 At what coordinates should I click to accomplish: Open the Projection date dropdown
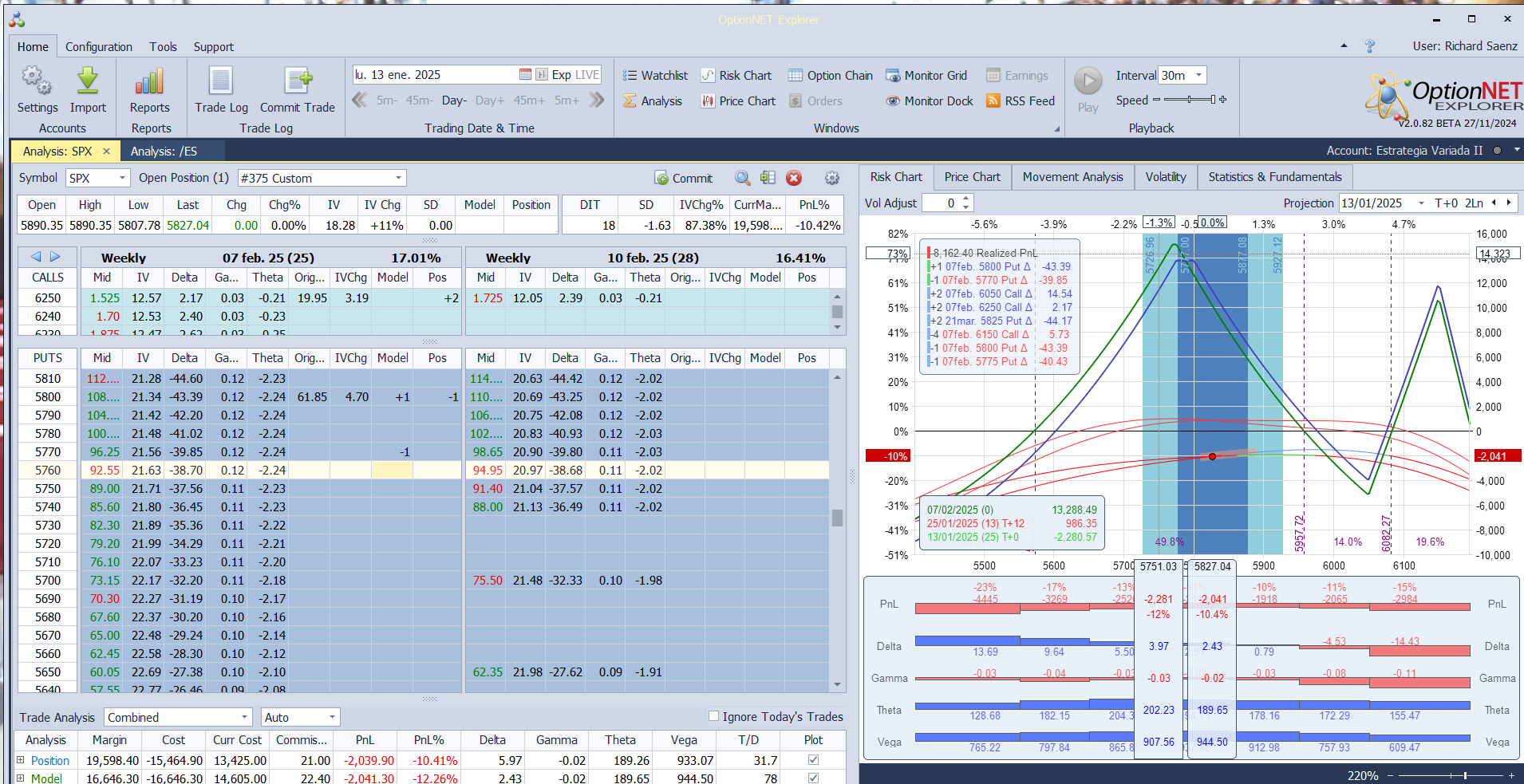point(1421,203)
